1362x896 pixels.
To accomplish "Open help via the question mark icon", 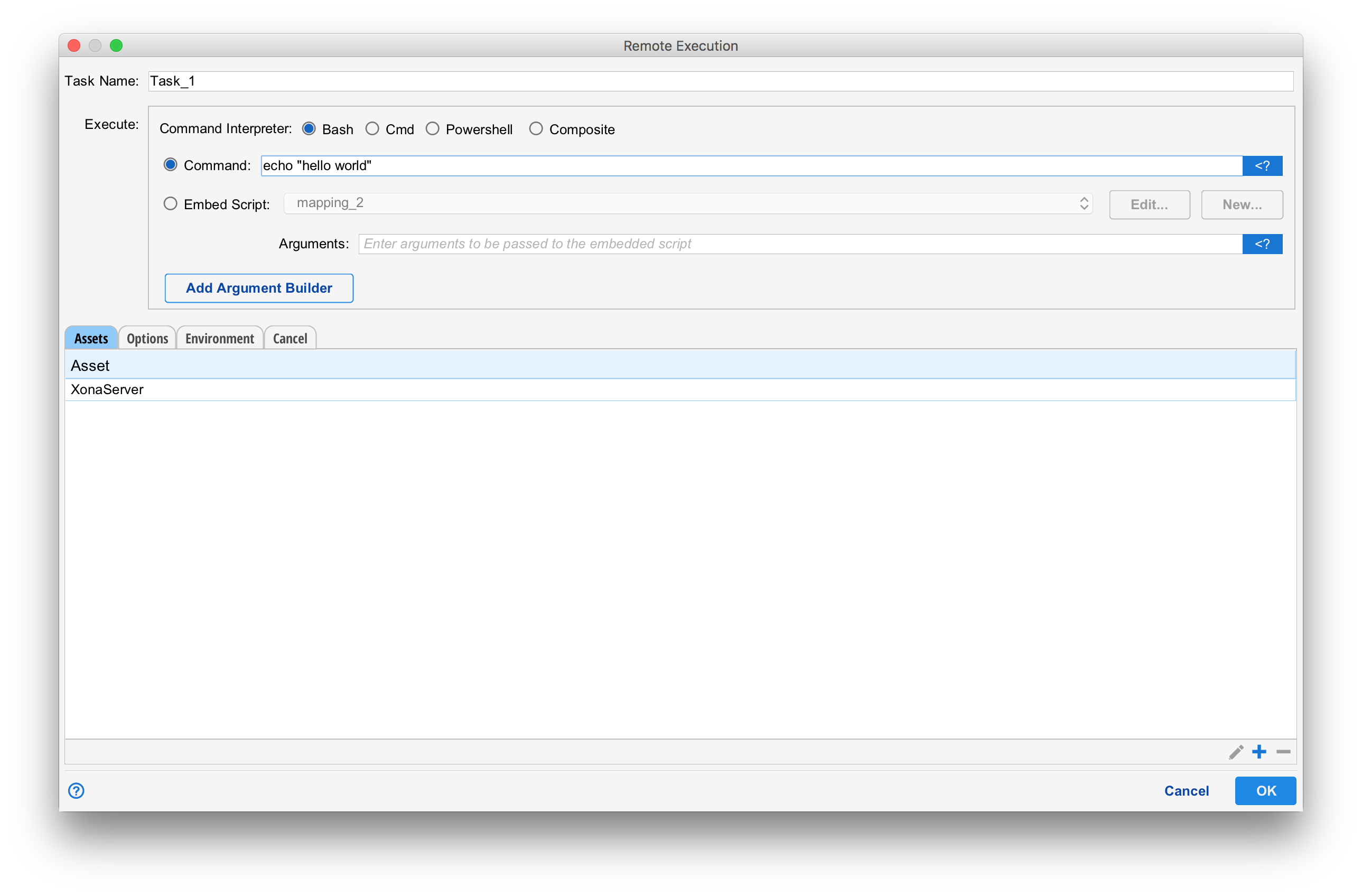I will tap(76, 791).
